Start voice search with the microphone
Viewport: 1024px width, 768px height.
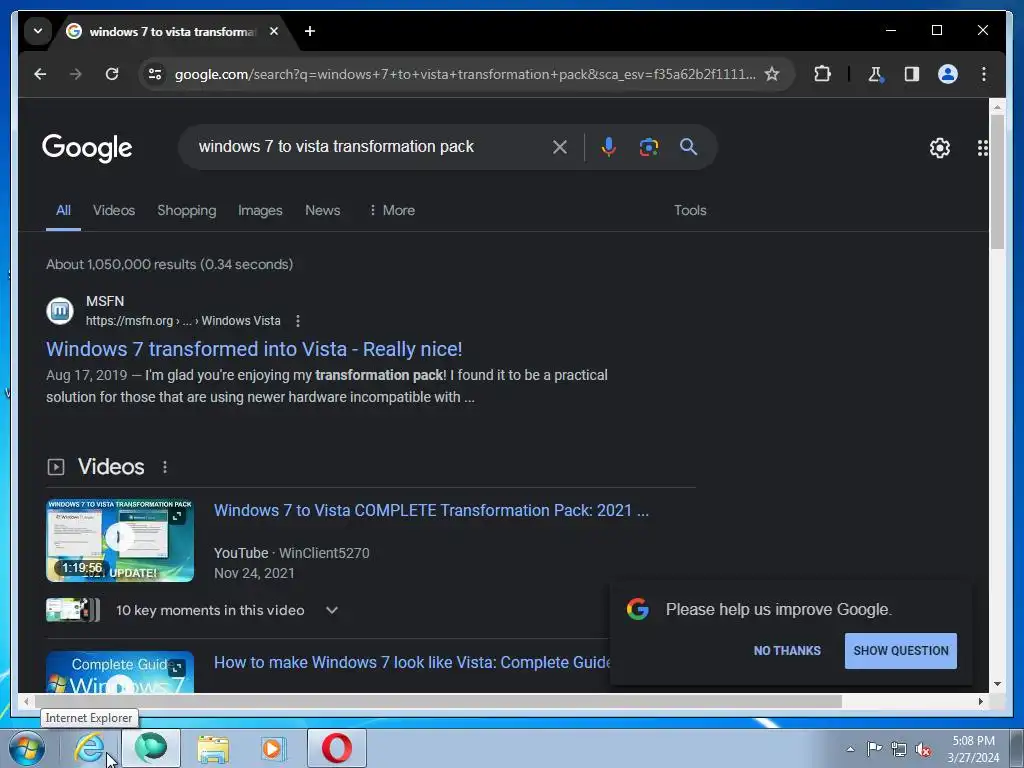click(x=609, y=147)
